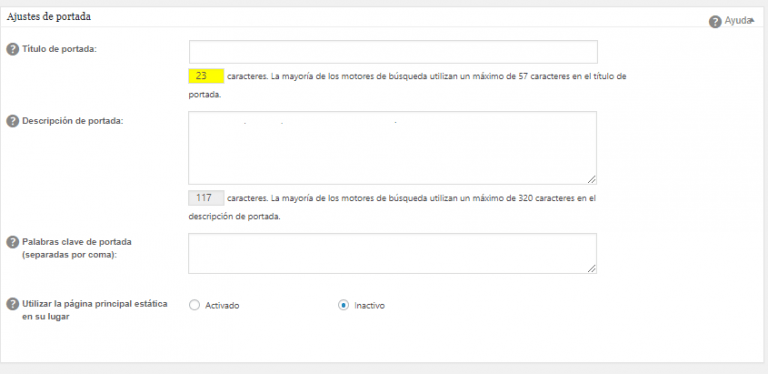This screenshot has height=374, width=768.
Task: Open the help icon for Utilizar la página principal estática
Action: pos(12,304)
